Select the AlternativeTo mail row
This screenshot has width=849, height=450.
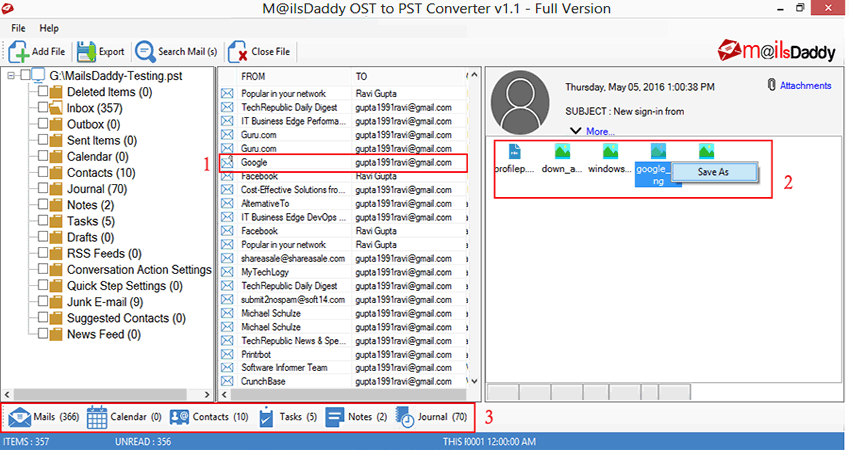[343, 204]
